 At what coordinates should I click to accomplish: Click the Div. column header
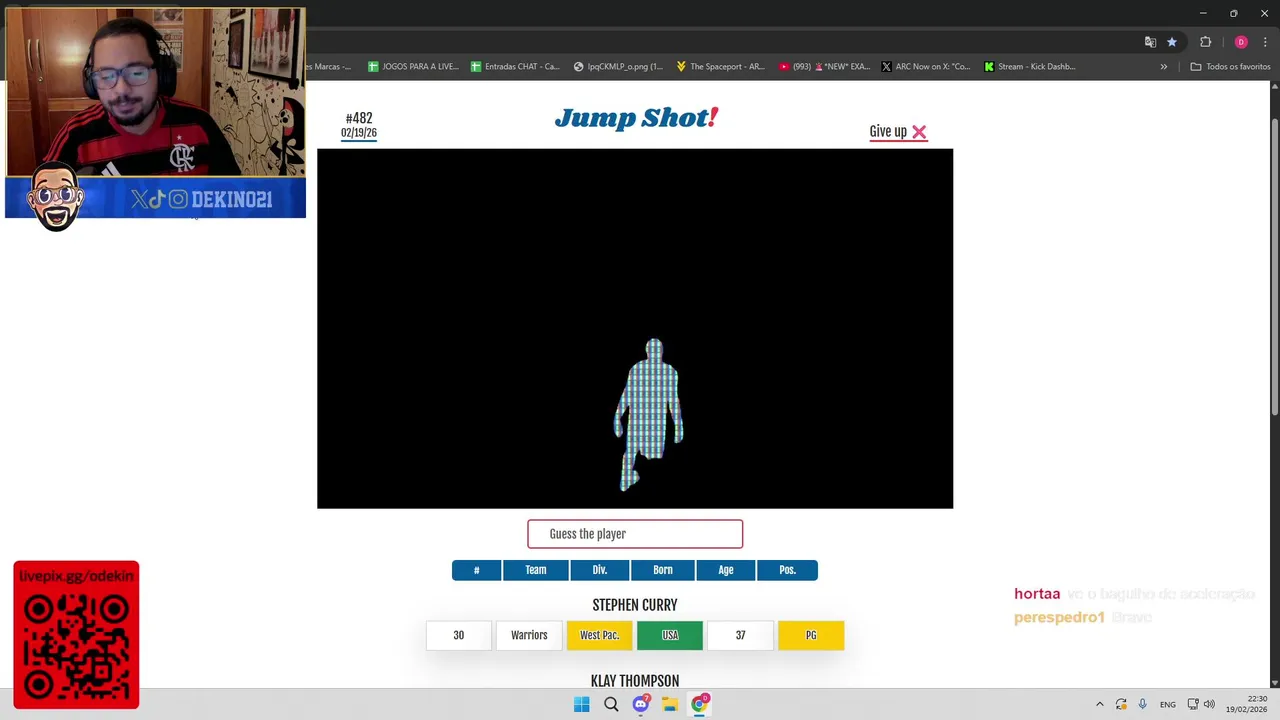(599, 570)
